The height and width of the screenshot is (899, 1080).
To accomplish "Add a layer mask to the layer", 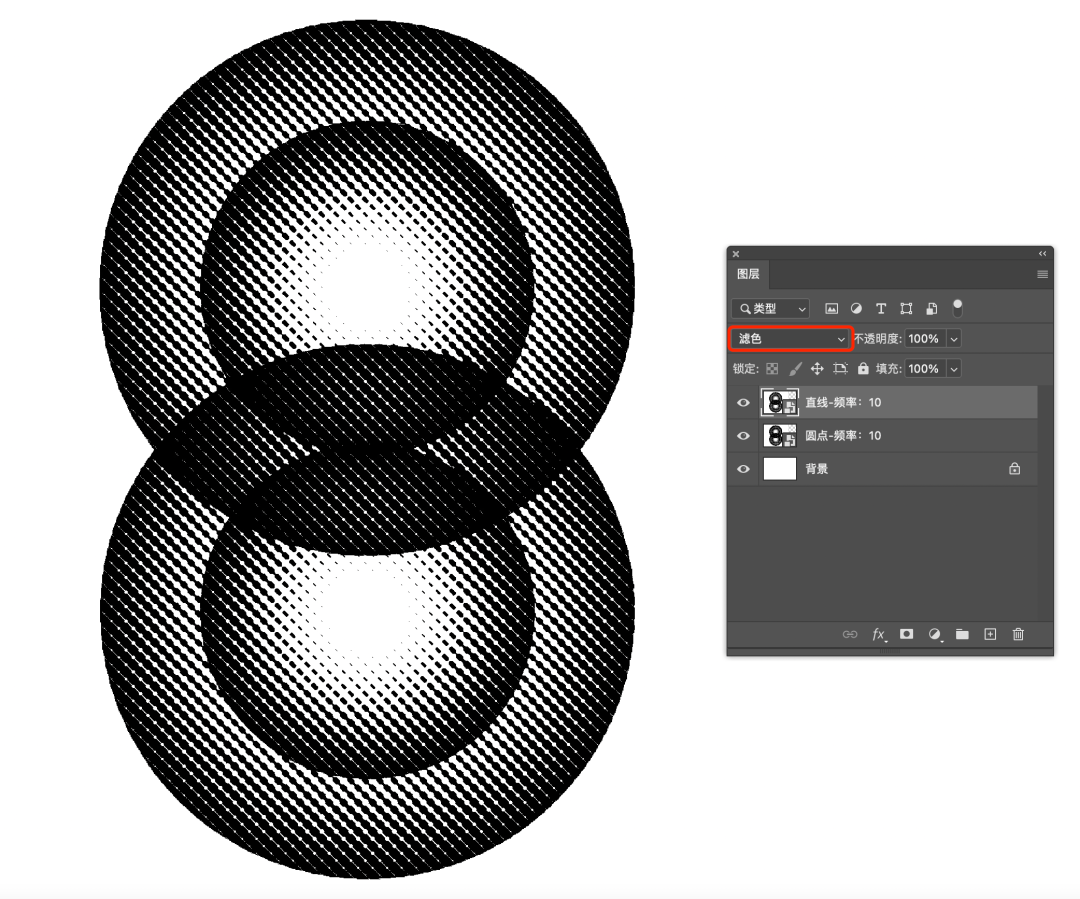I will pos(907,634).
